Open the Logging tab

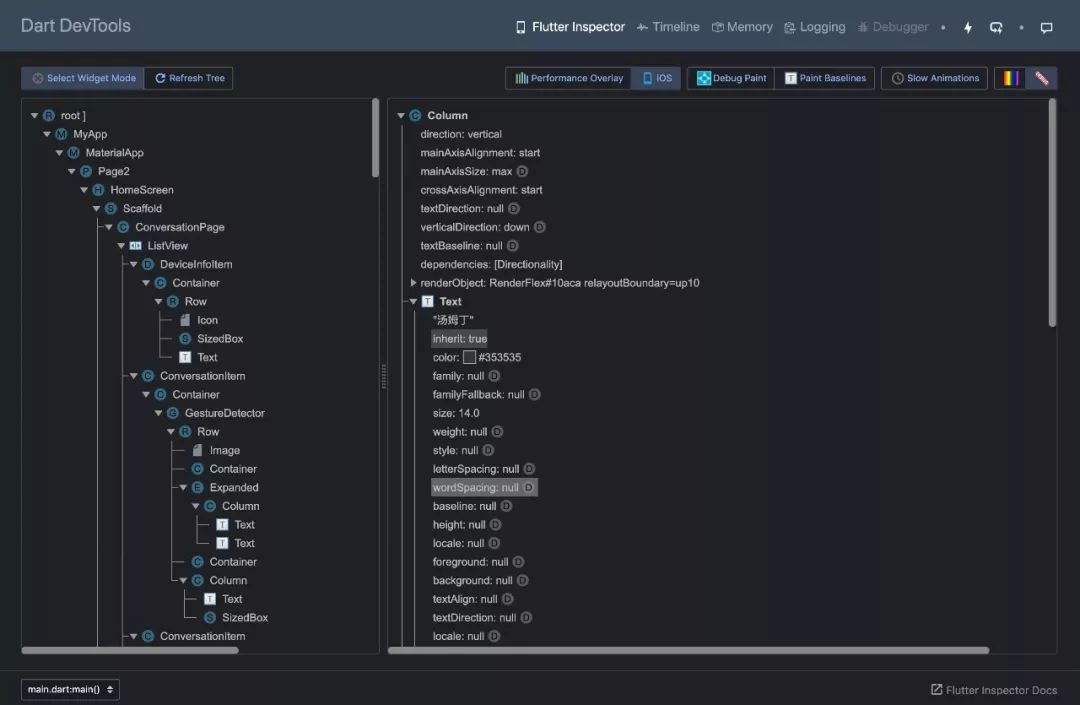click(x=815, y=27)
